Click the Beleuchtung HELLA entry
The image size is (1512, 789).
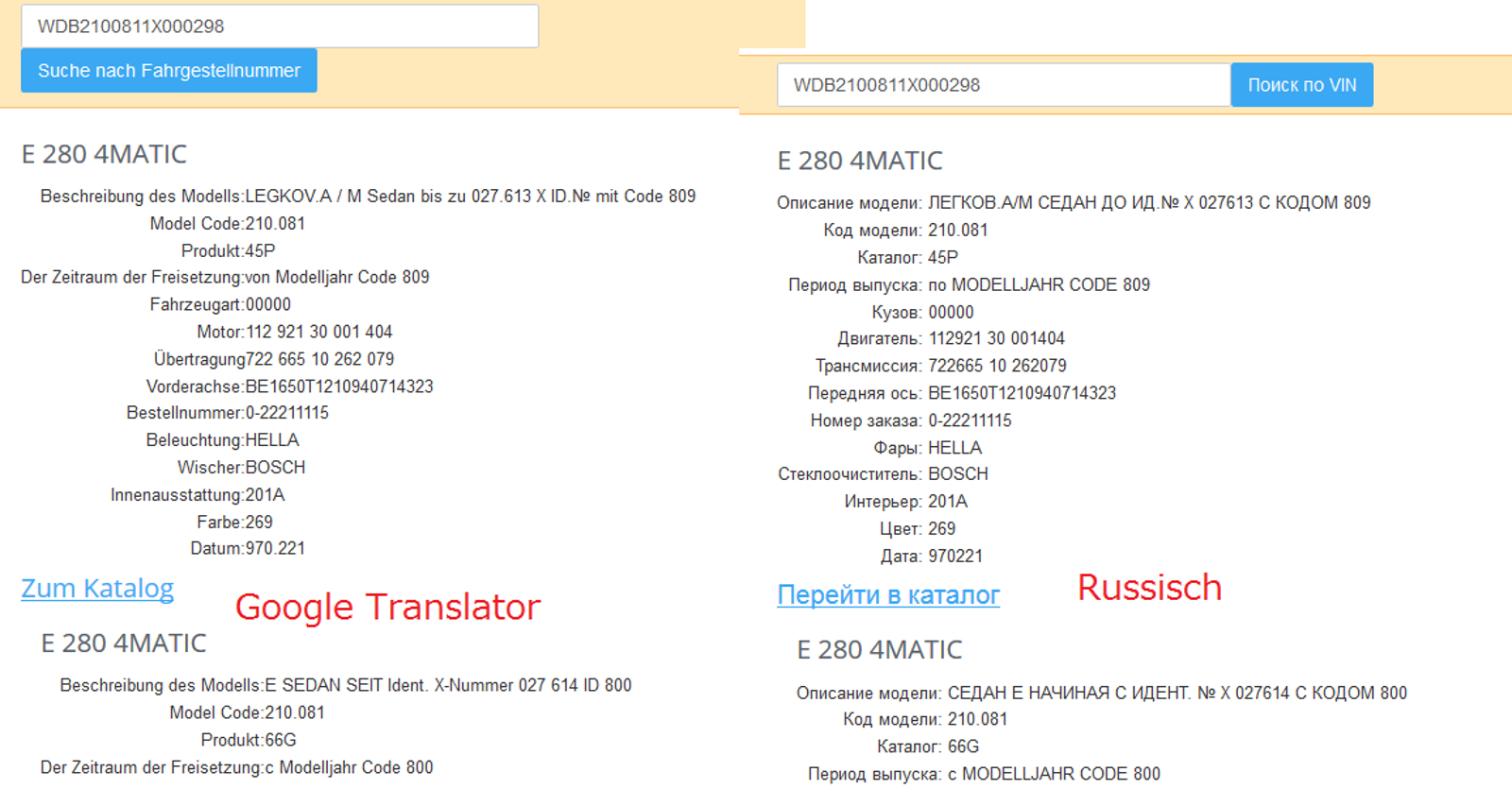coord(271,440)
